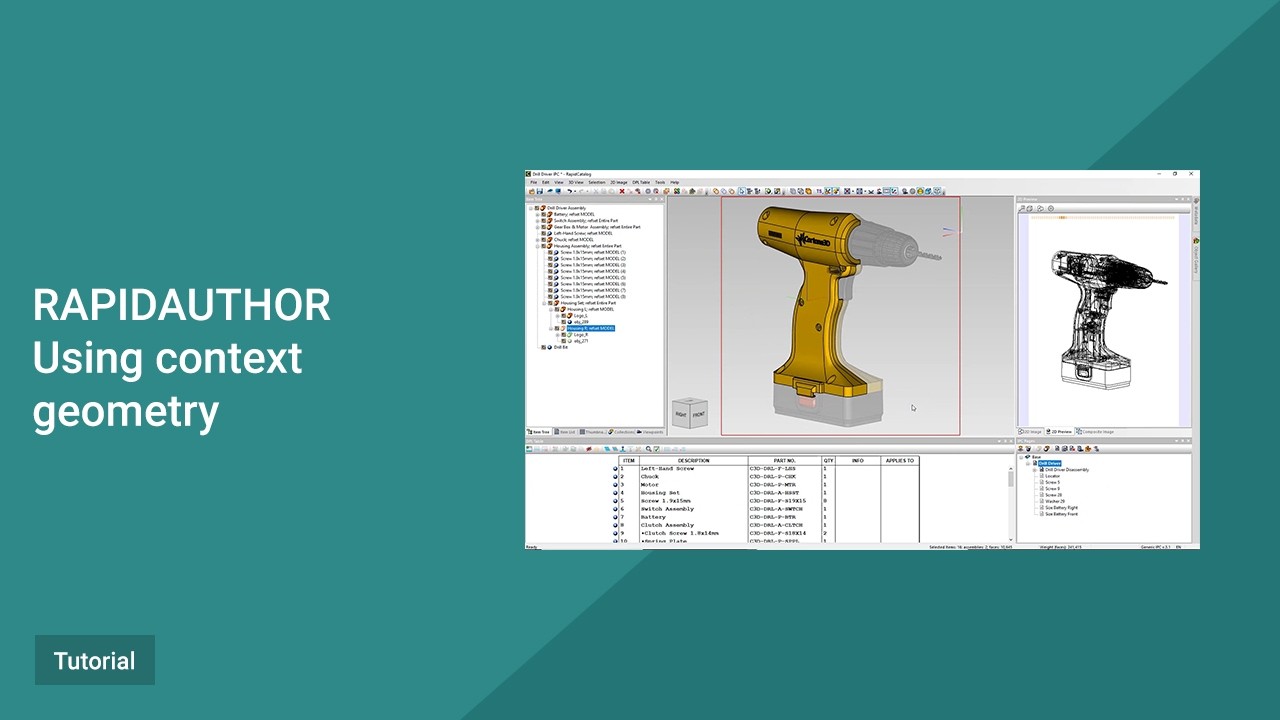Switch to the Item List tab
Image resolution: width=1280 pixels, height=720 pixels.
coord(563,432)
